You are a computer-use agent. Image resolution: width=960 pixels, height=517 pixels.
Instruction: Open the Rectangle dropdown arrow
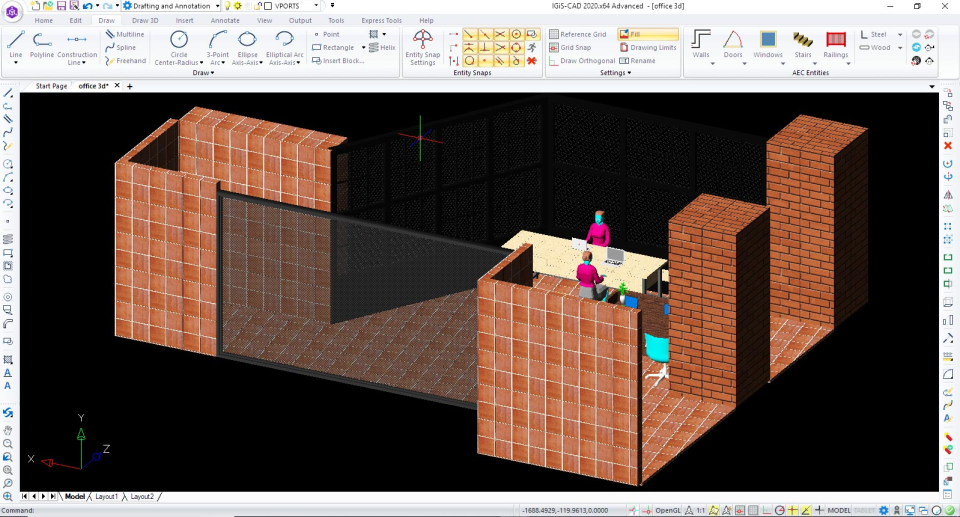[x=363, y=48]
